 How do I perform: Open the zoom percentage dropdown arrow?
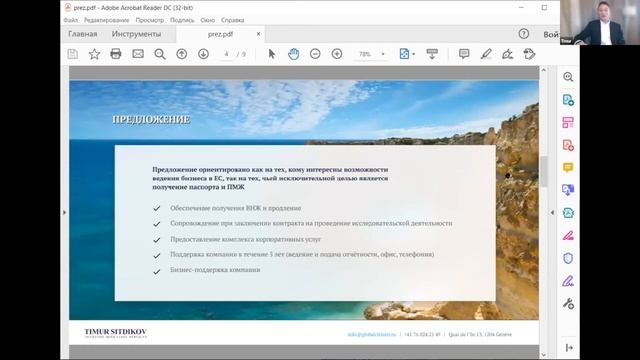point(383,54)
